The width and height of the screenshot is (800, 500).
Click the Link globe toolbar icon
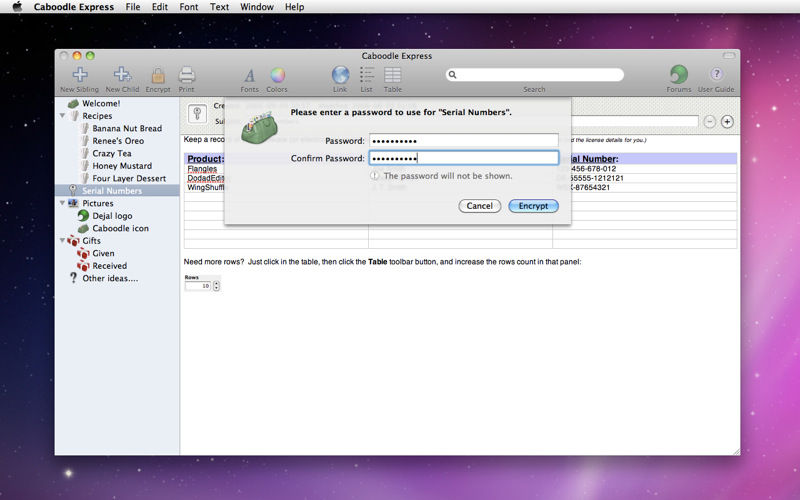(340, 75)
